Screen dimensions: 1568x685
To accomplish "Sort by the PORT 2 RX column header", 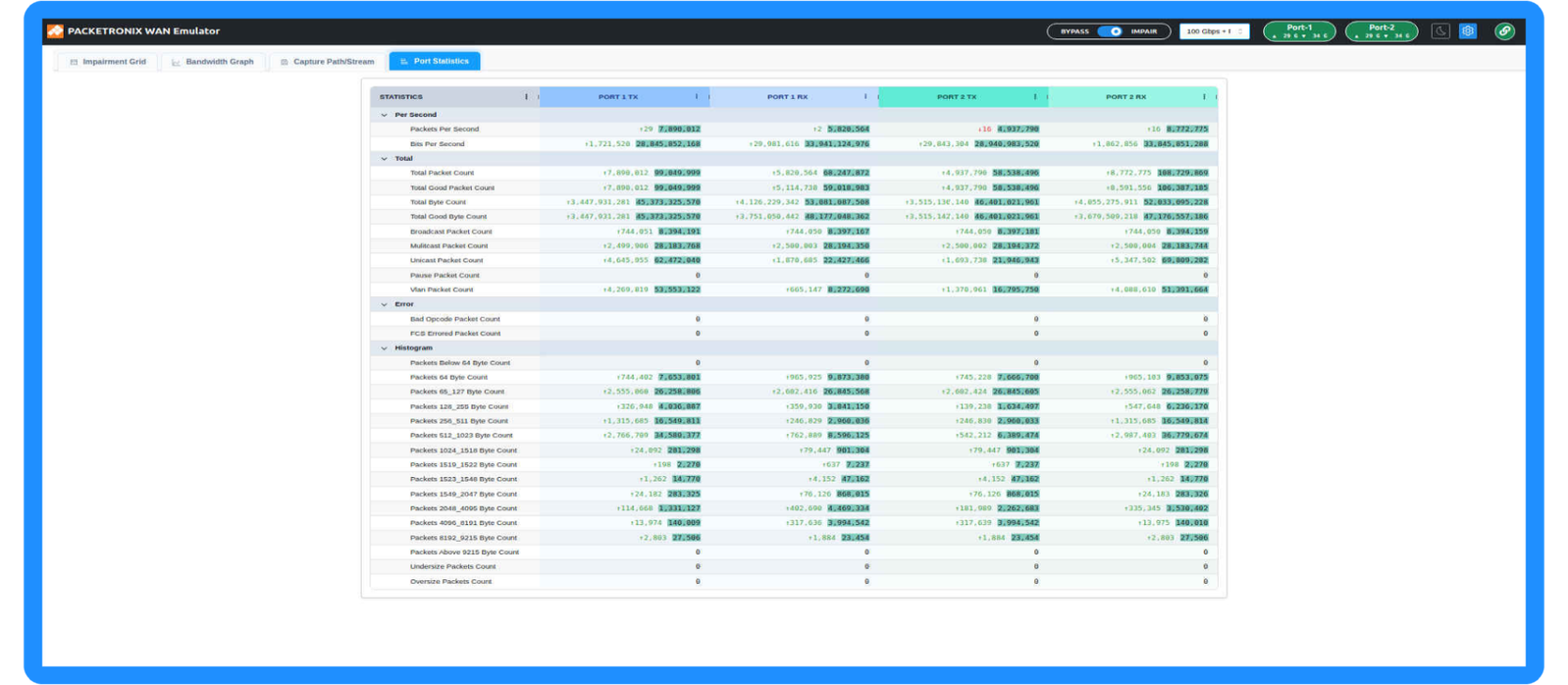I will 1125,97.
